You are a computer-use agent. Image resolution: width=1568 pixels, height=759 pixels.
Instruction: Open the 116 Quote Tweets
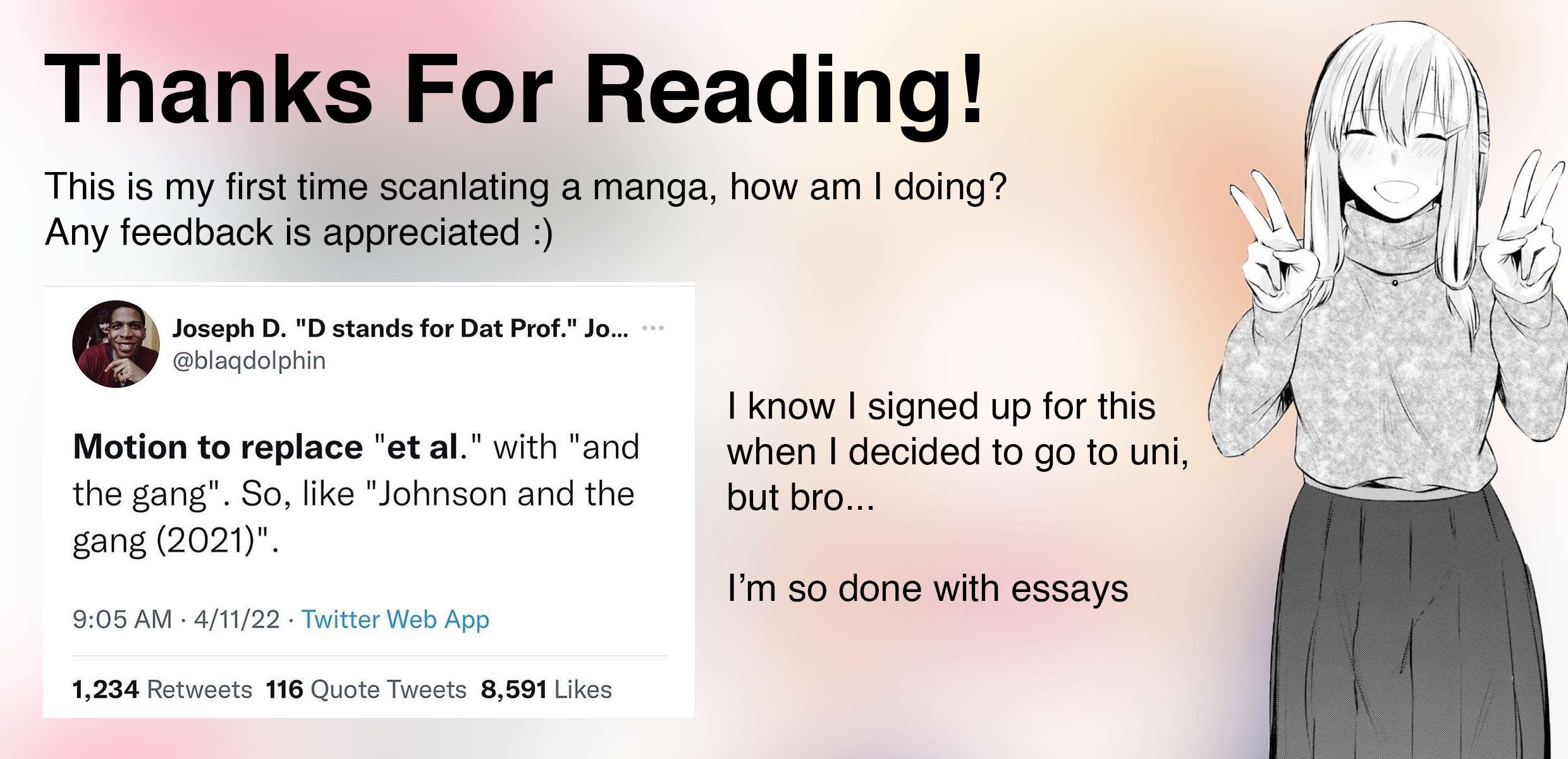(x=366, y=689)
